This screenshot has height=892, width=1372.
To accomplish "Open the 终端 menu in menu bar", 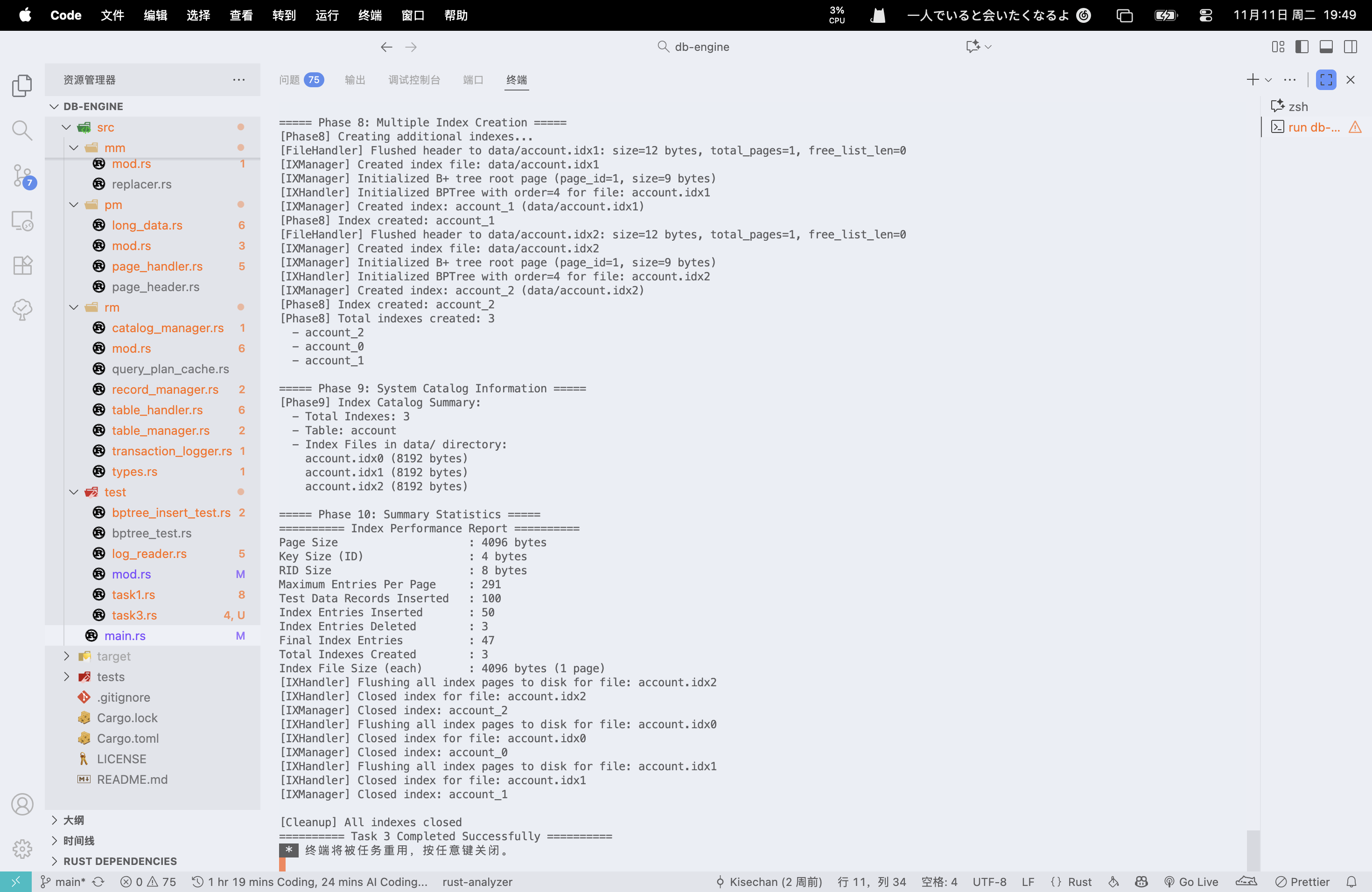I will [x=370, y=15].
